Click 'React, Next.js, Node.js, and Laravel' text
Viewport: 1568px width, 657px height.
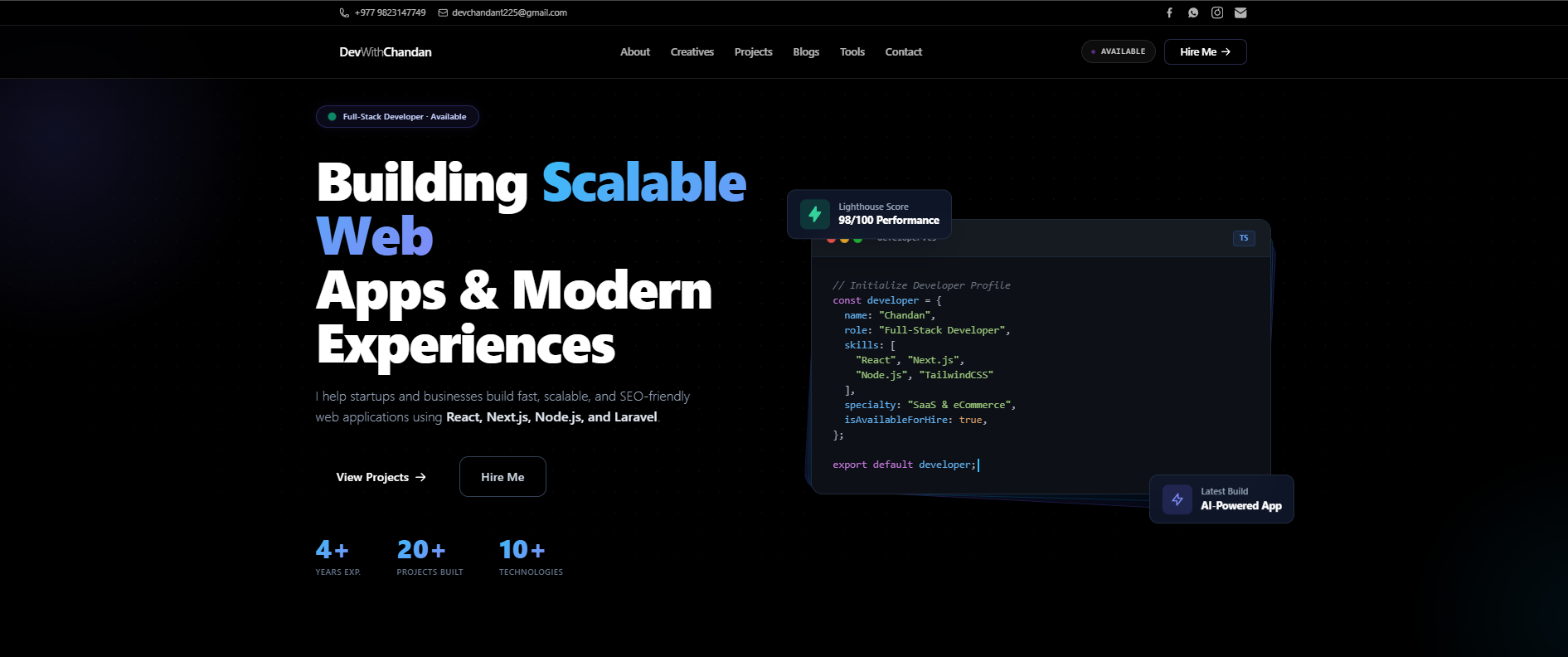(551, 417)
